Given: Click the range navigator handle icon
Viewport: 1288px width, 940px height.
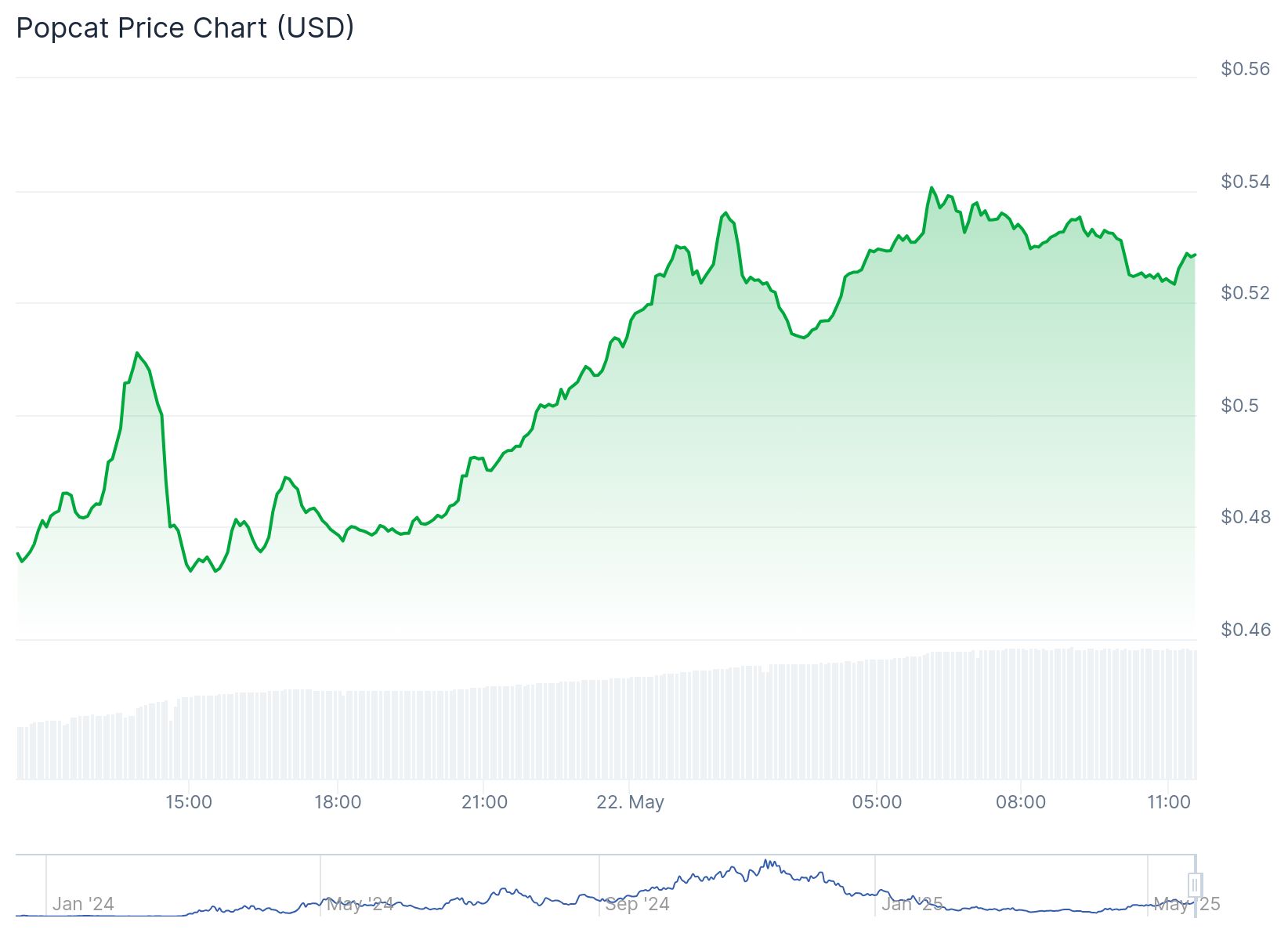Looking at the screenshot, I should 1195,885.
